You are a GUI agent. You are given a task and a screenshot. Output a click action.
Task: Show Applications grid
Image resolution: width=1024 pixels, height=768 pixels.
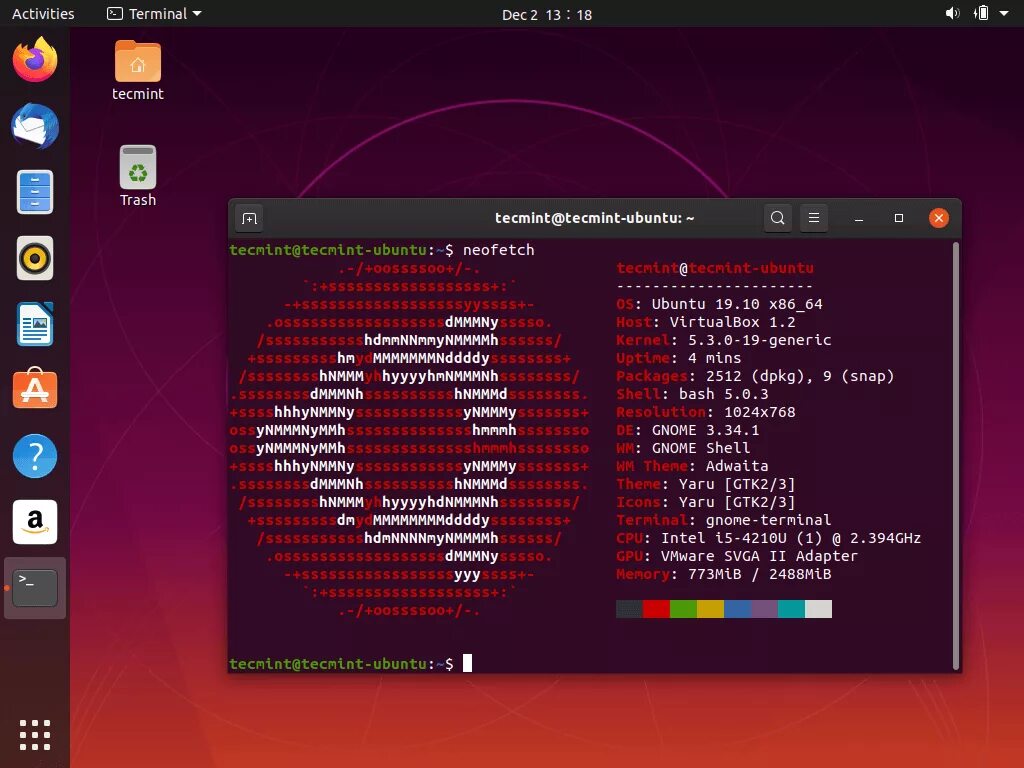pos(35,735)
